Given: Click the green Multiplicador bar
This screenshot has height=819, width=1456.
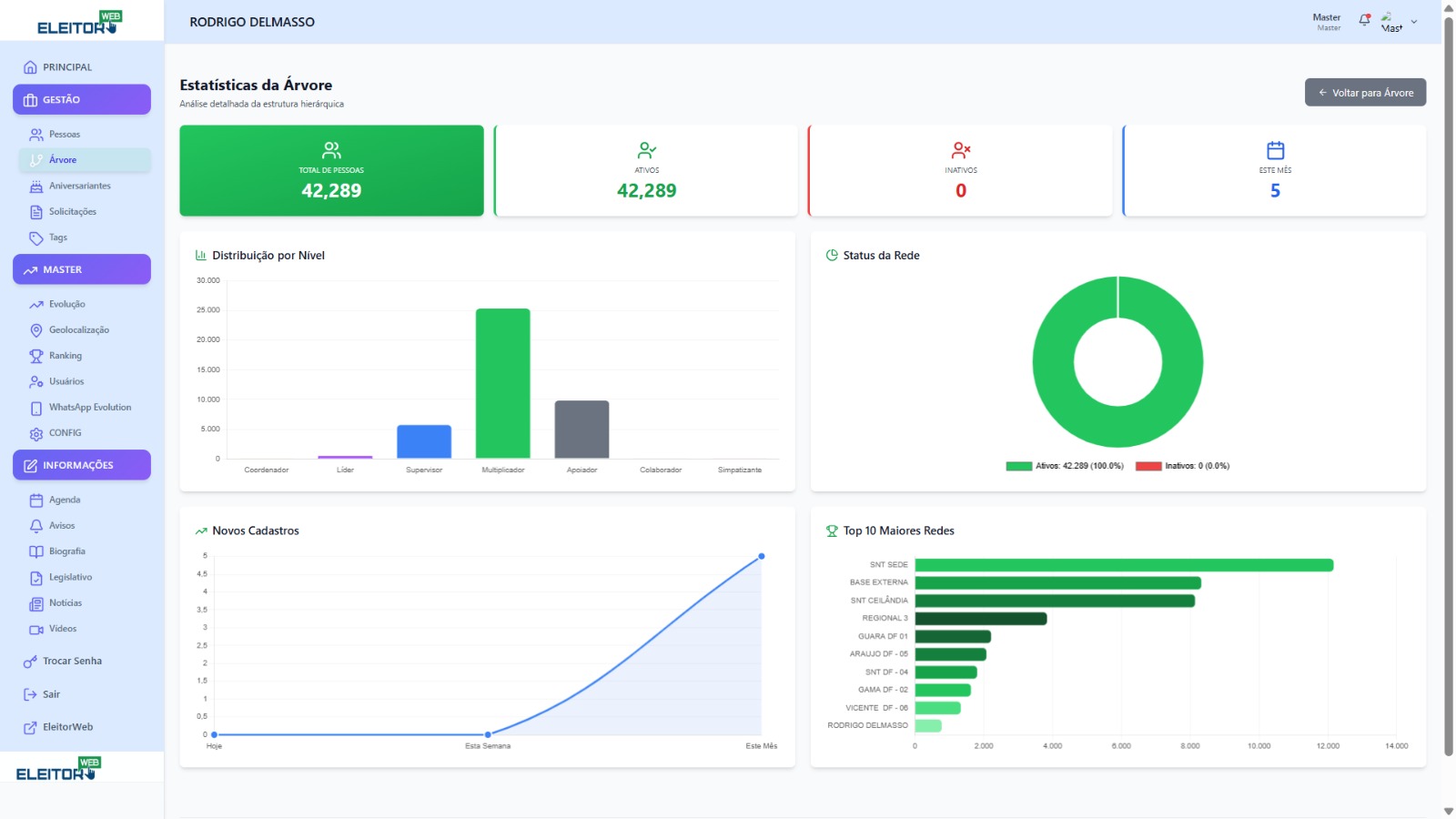Looking at the screenshot, I should pyautogui.click(x=502, y=383).
